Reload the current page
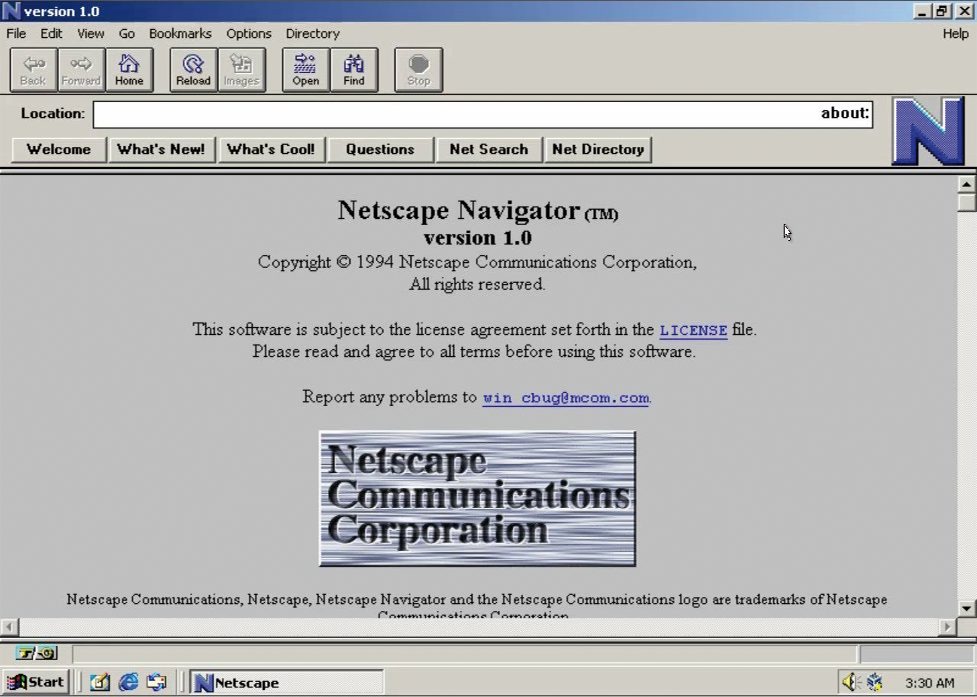977x697 pixels. point(193,70)
